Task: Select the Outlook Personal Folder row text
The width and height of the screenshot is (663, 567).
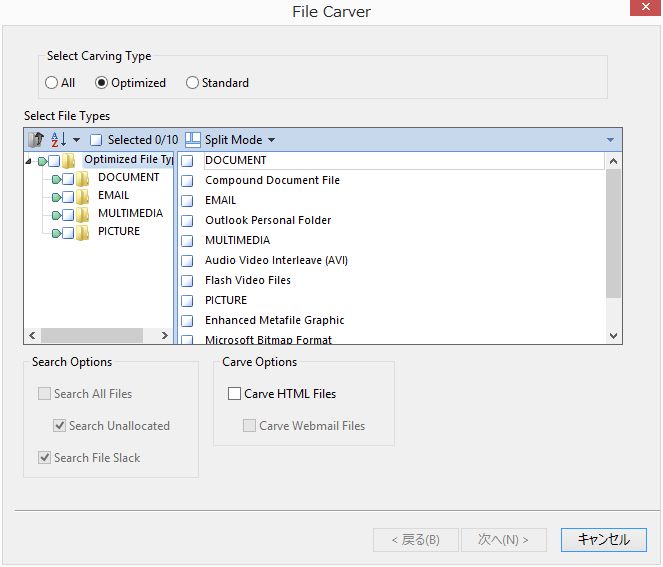Action: tap(268, 220)
